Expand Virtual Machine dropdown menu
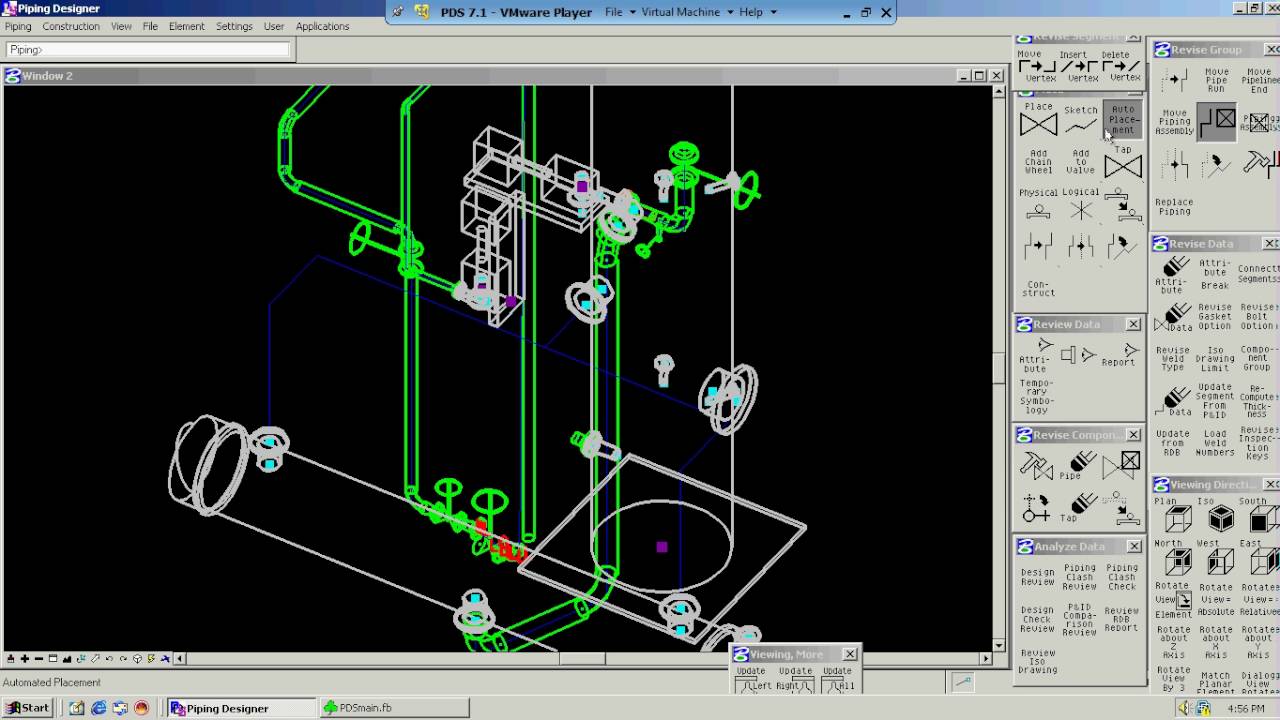The width and height of the screenshot is (1280, 720). click(688, 12)
